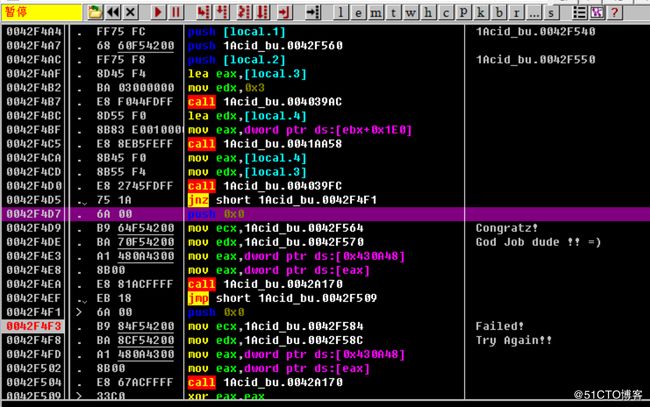Click the 'Congratz!' comment

507,228
